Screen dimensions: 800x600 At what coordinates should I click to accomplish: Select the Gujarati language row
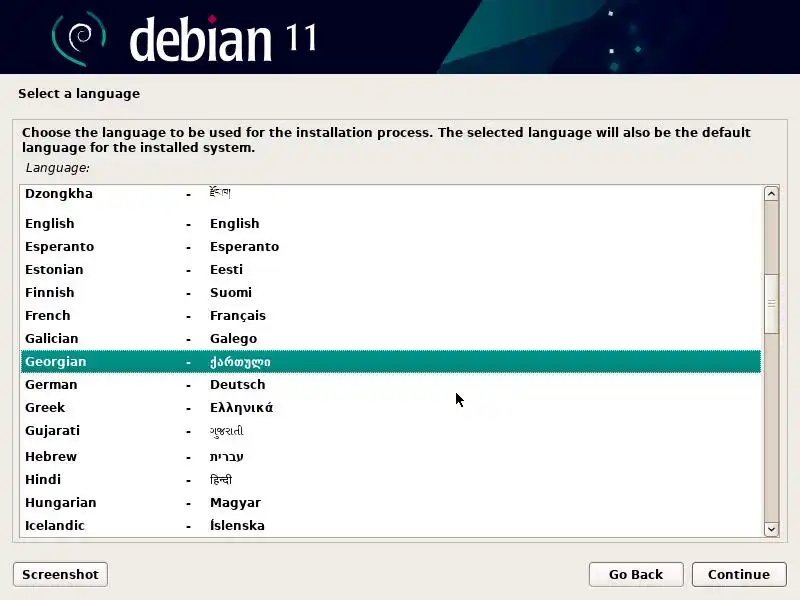tap(391, 431)
